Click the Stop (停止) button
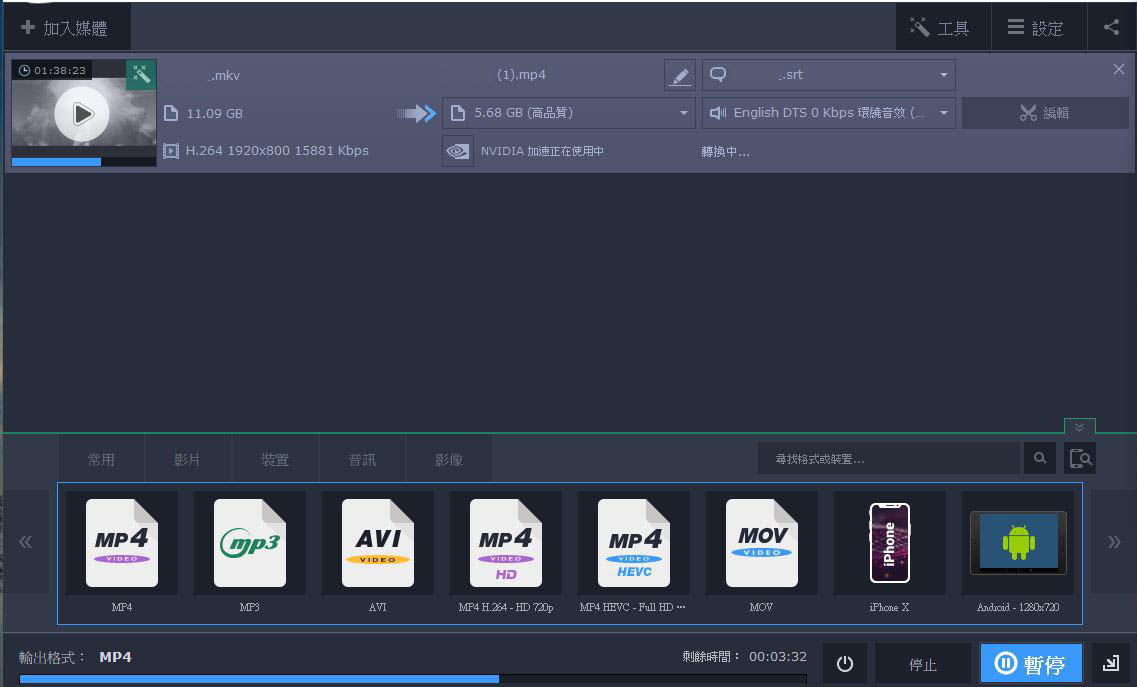This screenshot has width=1137, height=687. tap(922, 663)
